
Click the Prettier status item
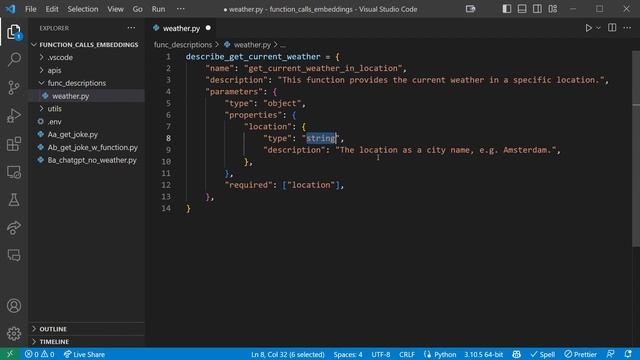[x=580, y=354]
